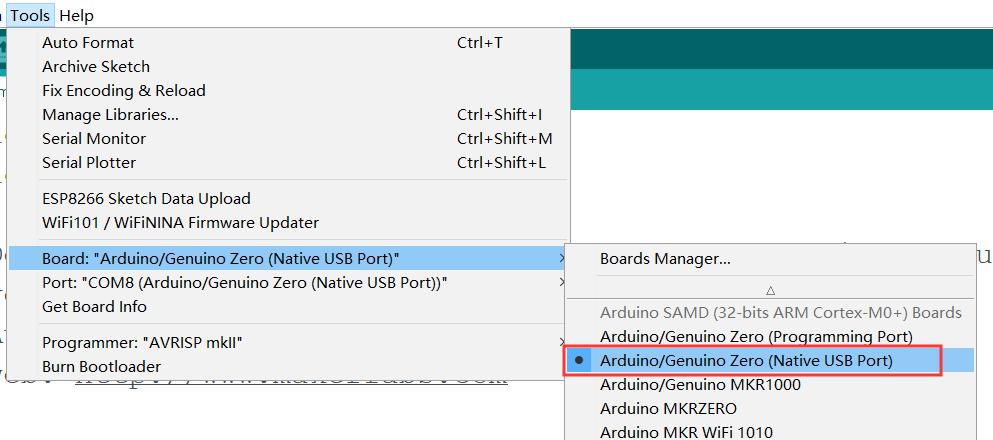Launch the Serial Monitor
The height and width of the screenshot is (440, 993).
[x=94, y=139]
